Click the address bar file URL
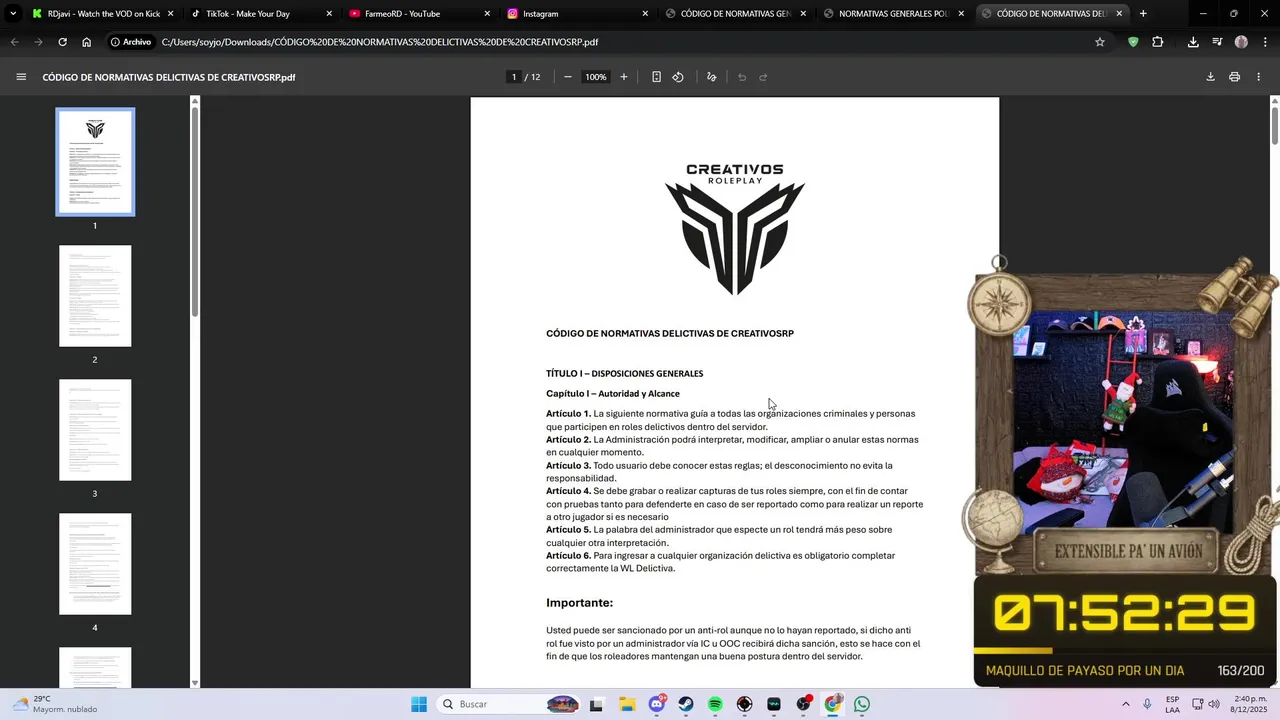This screenshot has width=1280, height=720. [380, 42]
